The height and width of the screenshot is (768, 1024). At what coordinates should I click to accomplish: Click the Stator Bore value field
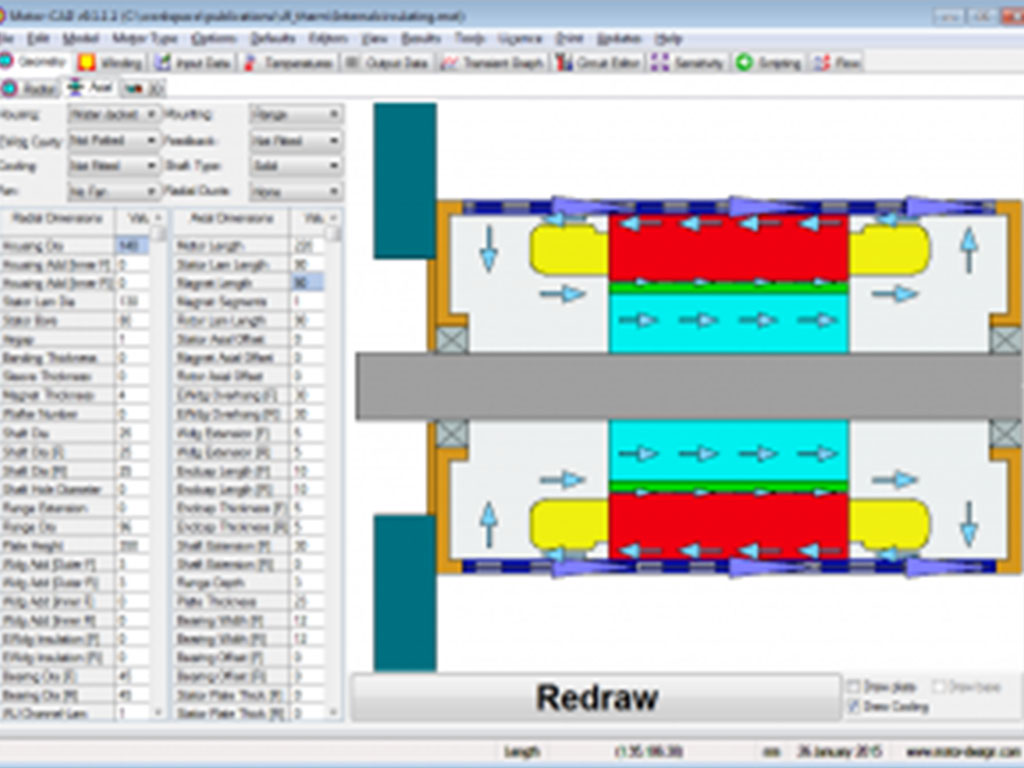click(133, 321)
